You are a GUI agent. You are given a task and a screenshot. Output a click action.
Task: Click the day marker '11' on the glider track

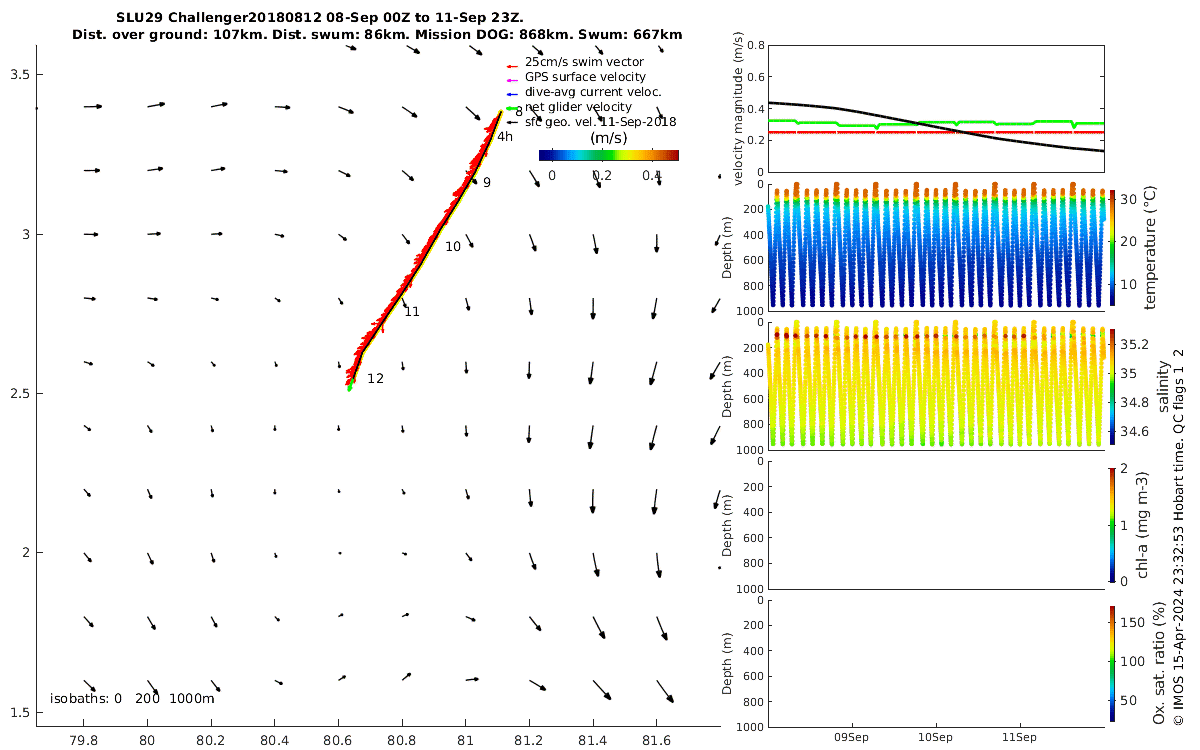pos(412,312)
